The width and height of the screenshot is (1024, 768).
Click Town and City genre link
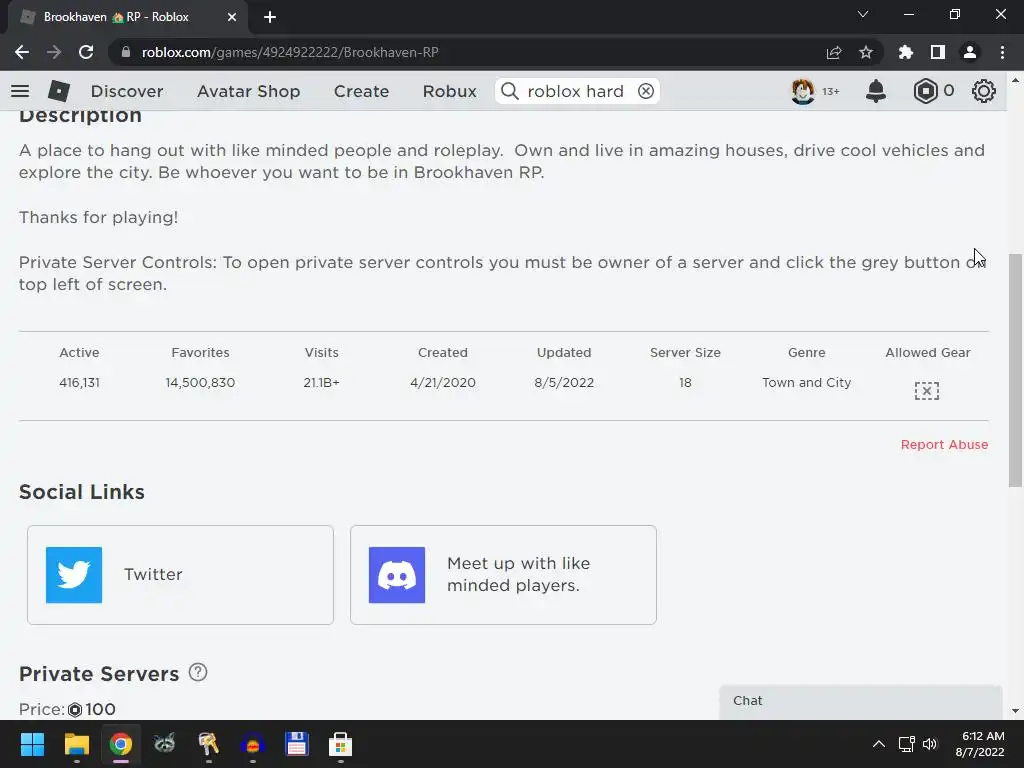pos(807,383)
